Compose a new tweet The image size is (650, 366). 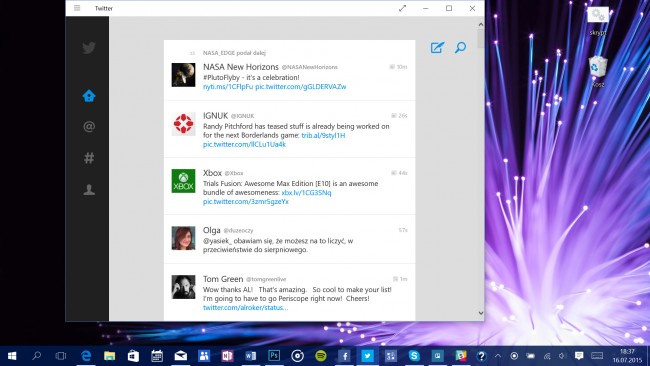click(437, 48)
